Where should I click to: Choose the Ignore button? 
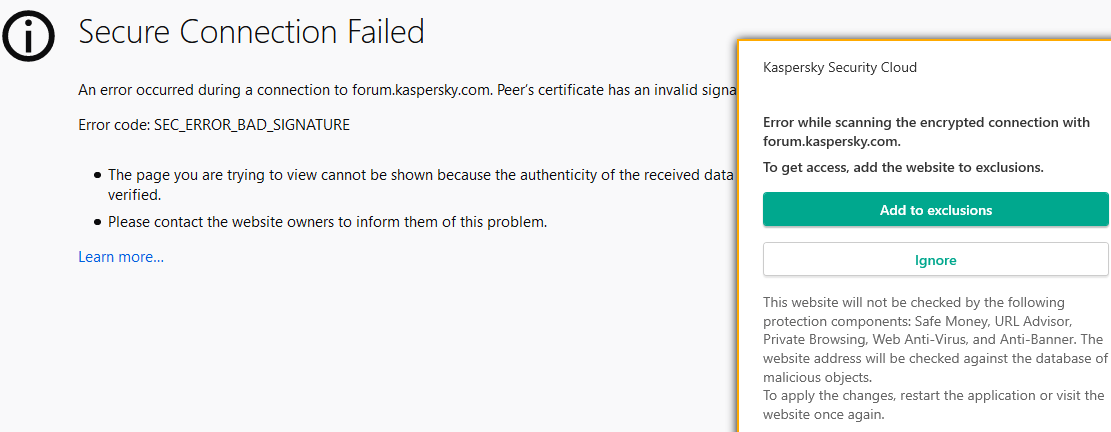click(935, 260)
